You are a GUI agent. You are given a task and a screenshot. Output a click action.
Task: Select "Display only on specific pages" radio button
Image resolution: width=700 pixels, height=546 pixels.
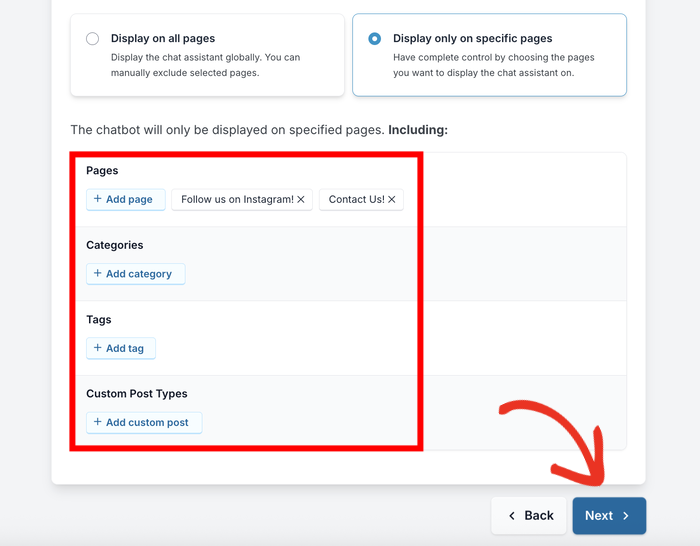tap(375, 39)
